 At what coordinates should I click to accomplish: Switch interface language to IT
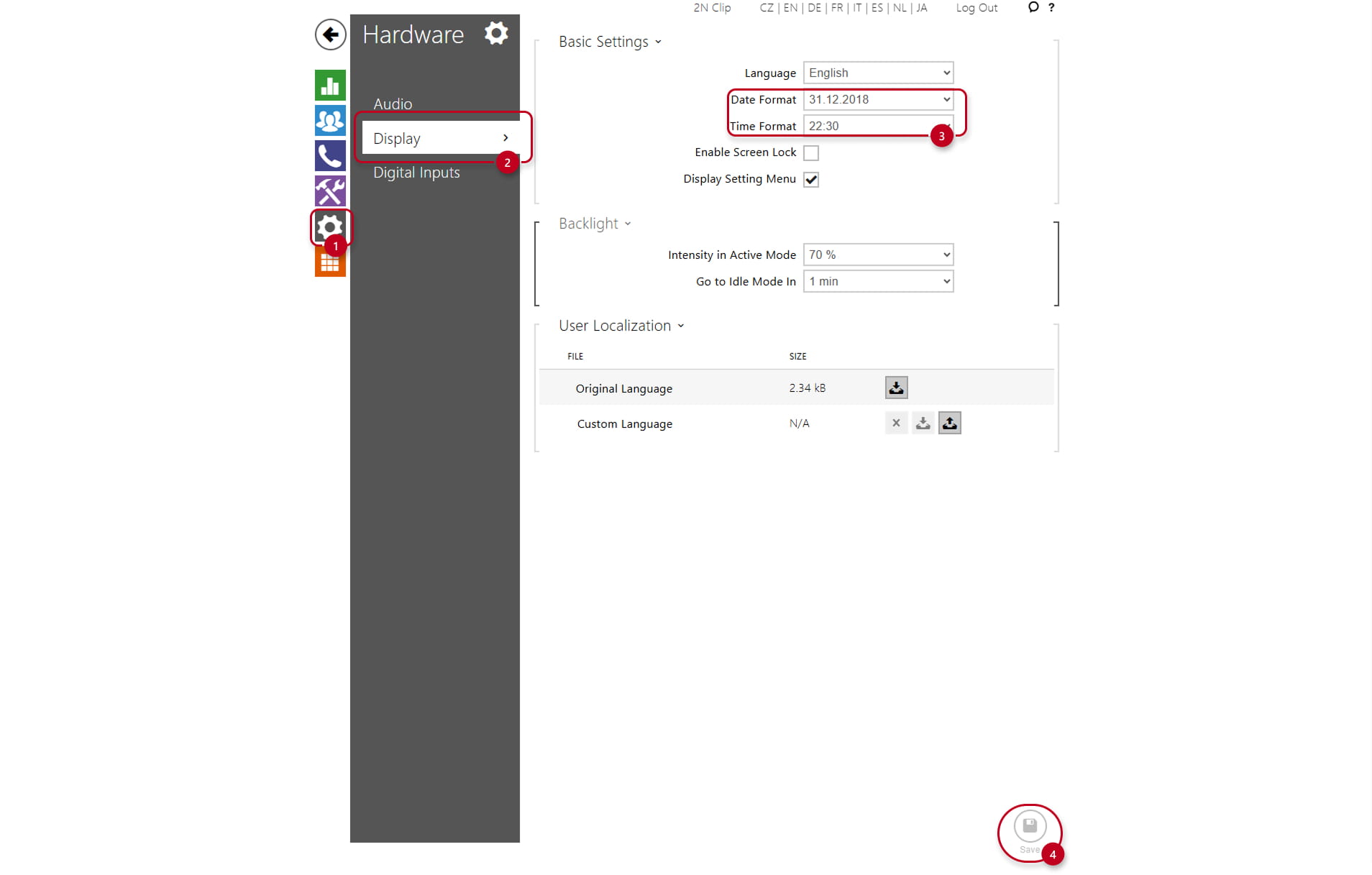(857, 8)
